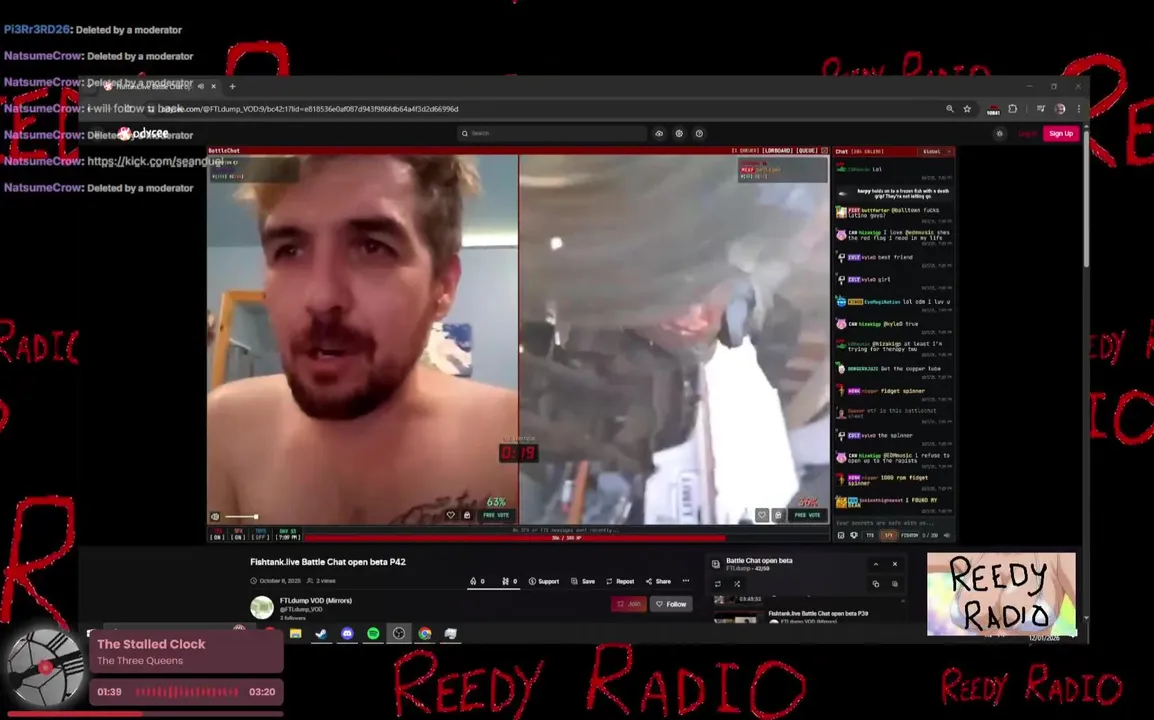Click the Share button
Screen dimensions: 1154x720
[x=658, y=581]
